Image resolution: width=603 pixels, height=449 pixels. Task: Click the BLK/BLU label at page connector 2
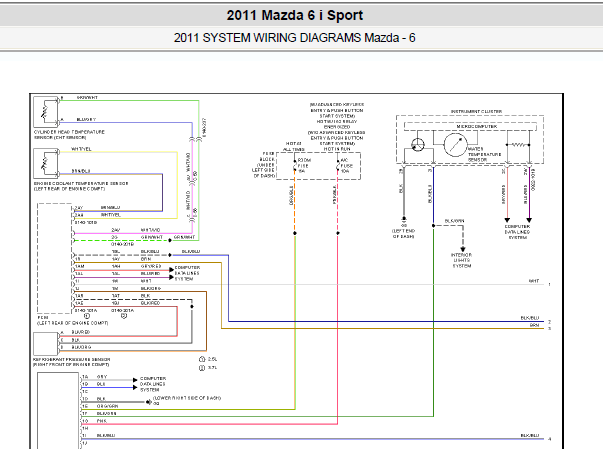530,318
